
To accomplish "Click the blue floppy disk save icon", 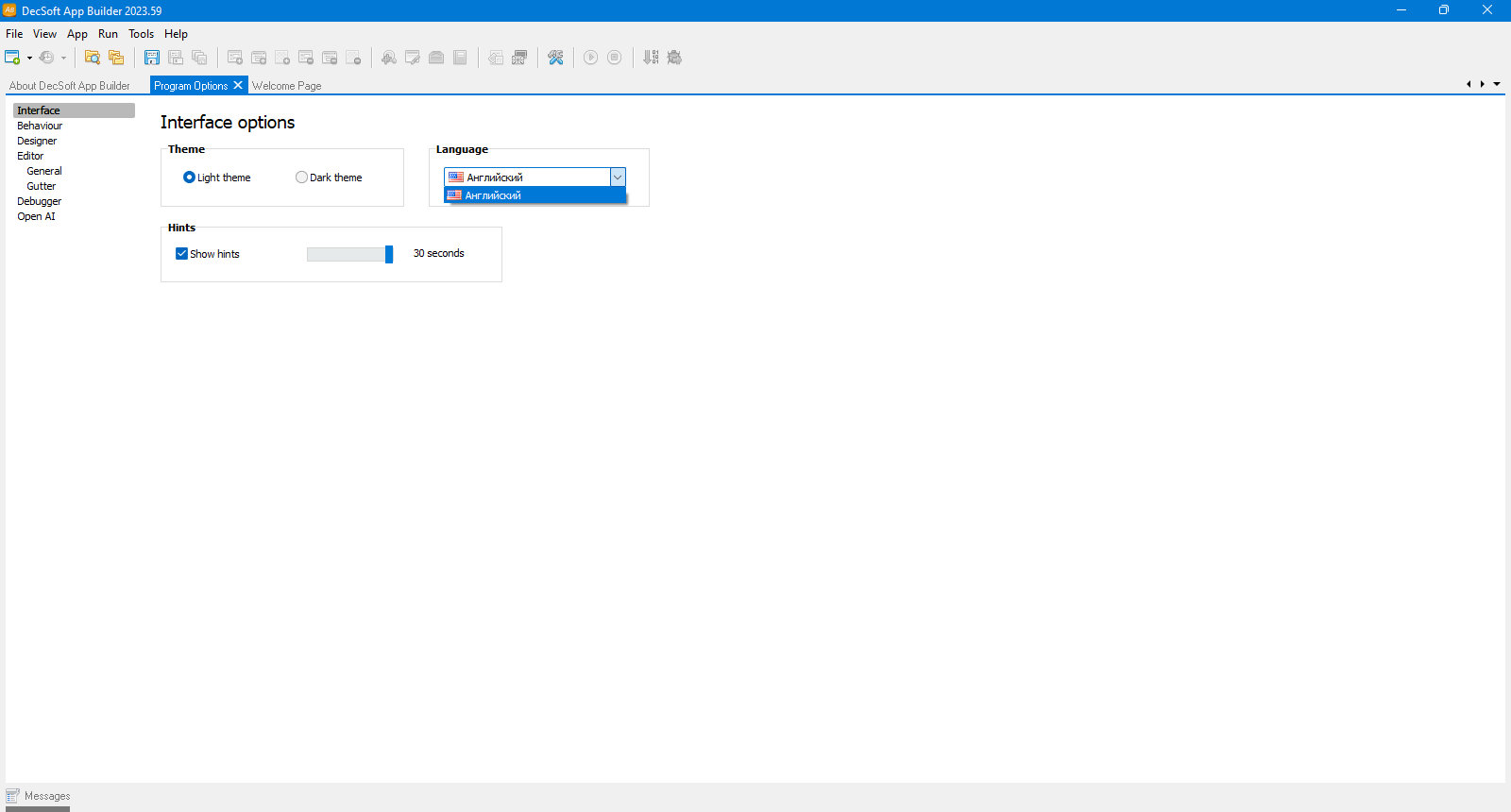I will pos(152,58).
